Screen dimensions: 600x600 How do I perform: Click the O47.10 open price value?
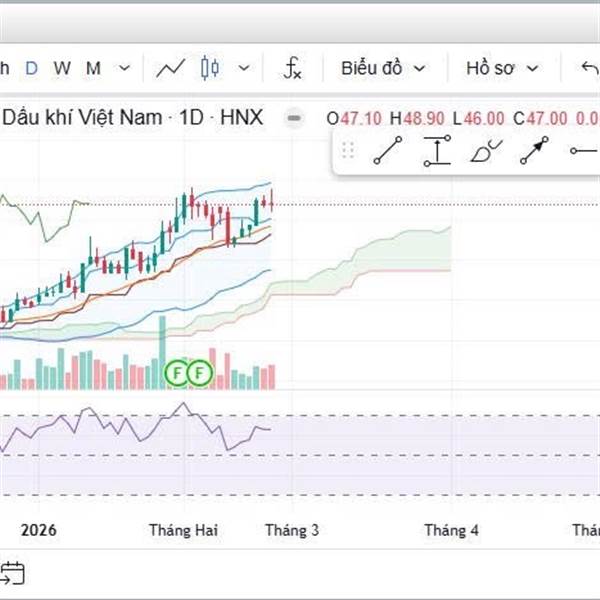point(354,118)
